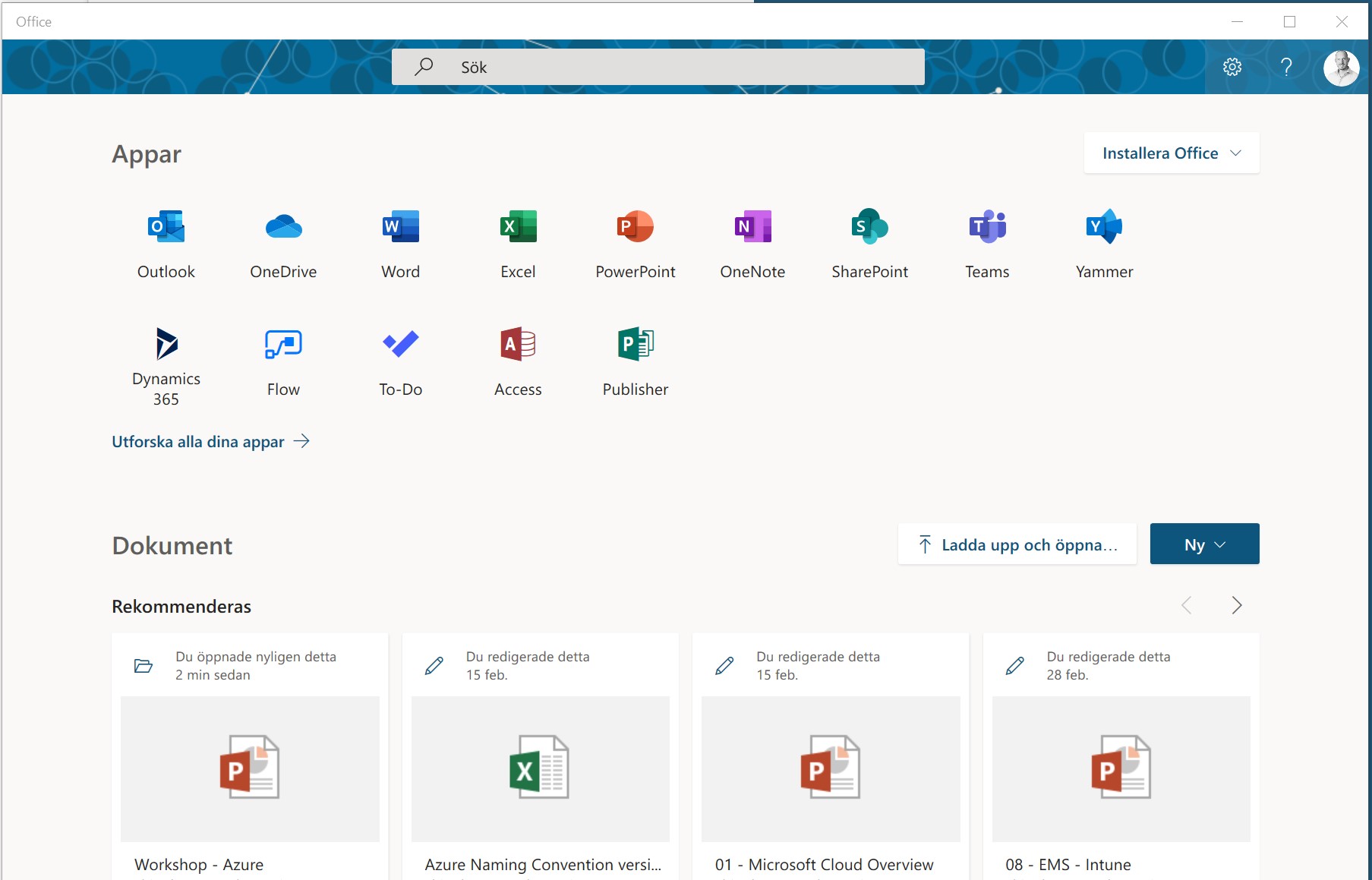Image resolution: width=1372 pixels, height=880 pixels.
Task: Click the 08 - EMS - Intune title
Action: pyautogui.click(x=1068, y=865)
